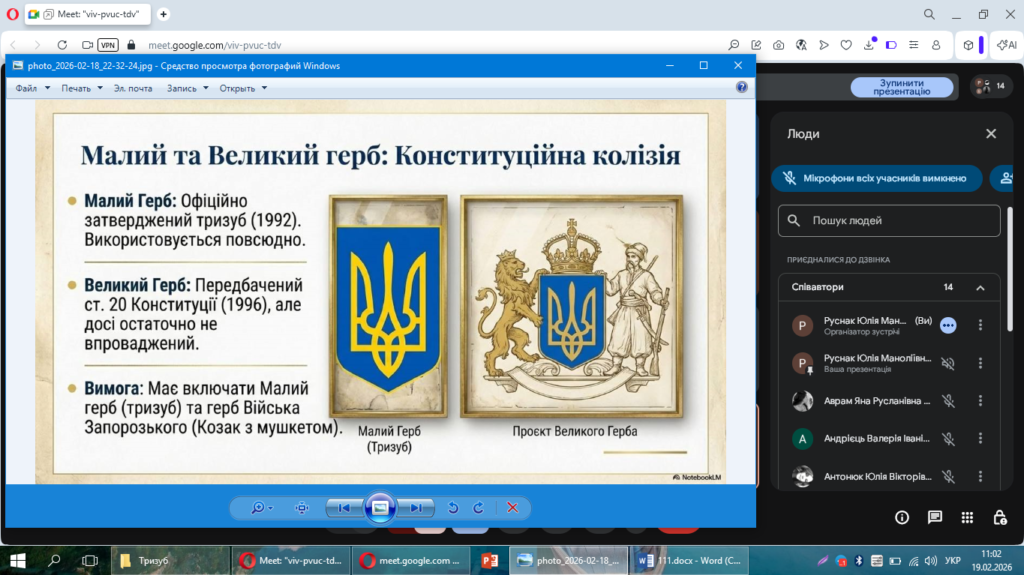Open the Записать menu in the photo viewer
This screenshot has width=1024, height=575.
coord(187,88)
